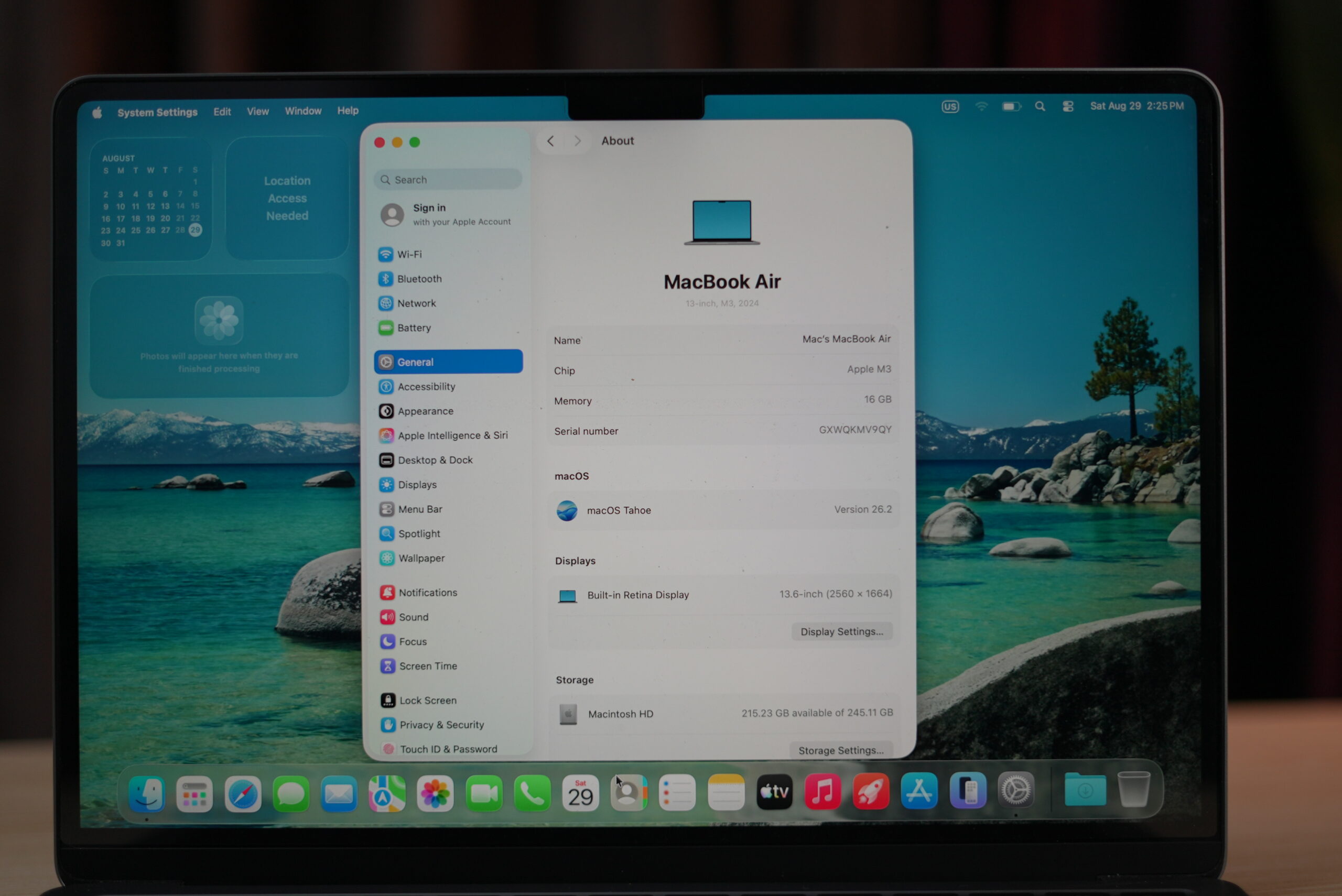Screen dimensions: 1342x896
Task: Open the Apple menu
Action: tap(97, 113)
